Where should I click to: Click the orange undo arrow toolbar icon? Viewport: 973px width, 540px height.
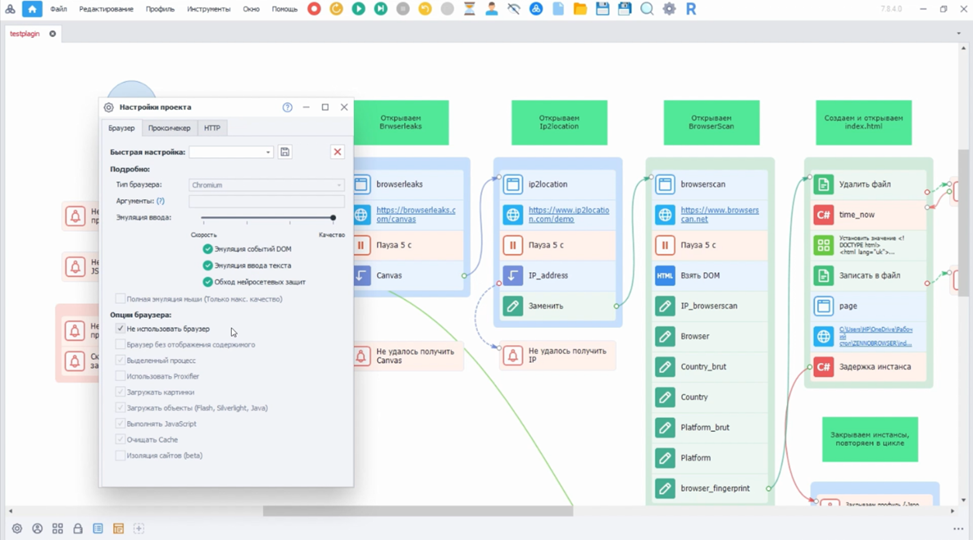425,9
